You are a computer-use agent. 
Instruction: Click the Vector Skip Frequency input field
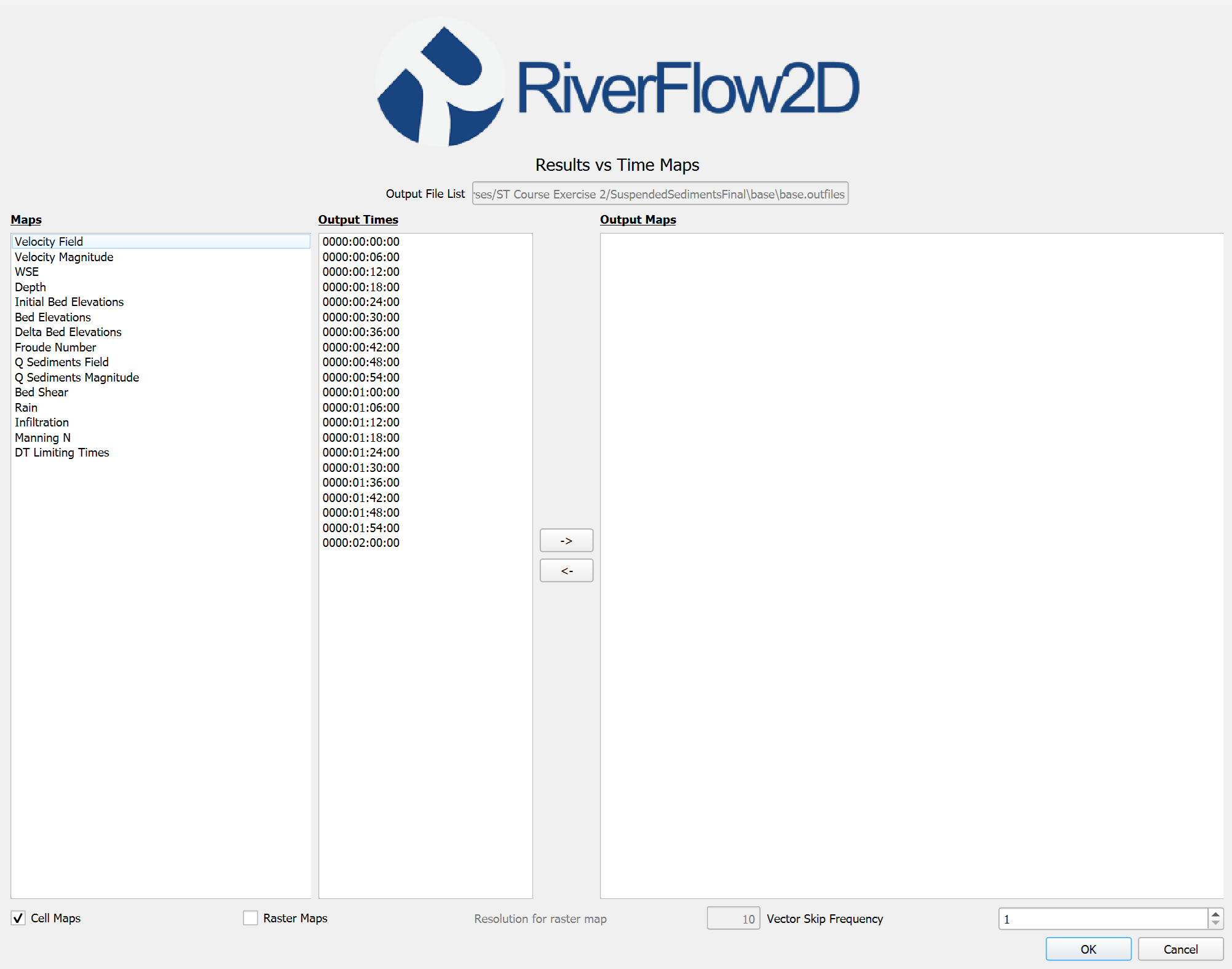tap(1102, 919)
